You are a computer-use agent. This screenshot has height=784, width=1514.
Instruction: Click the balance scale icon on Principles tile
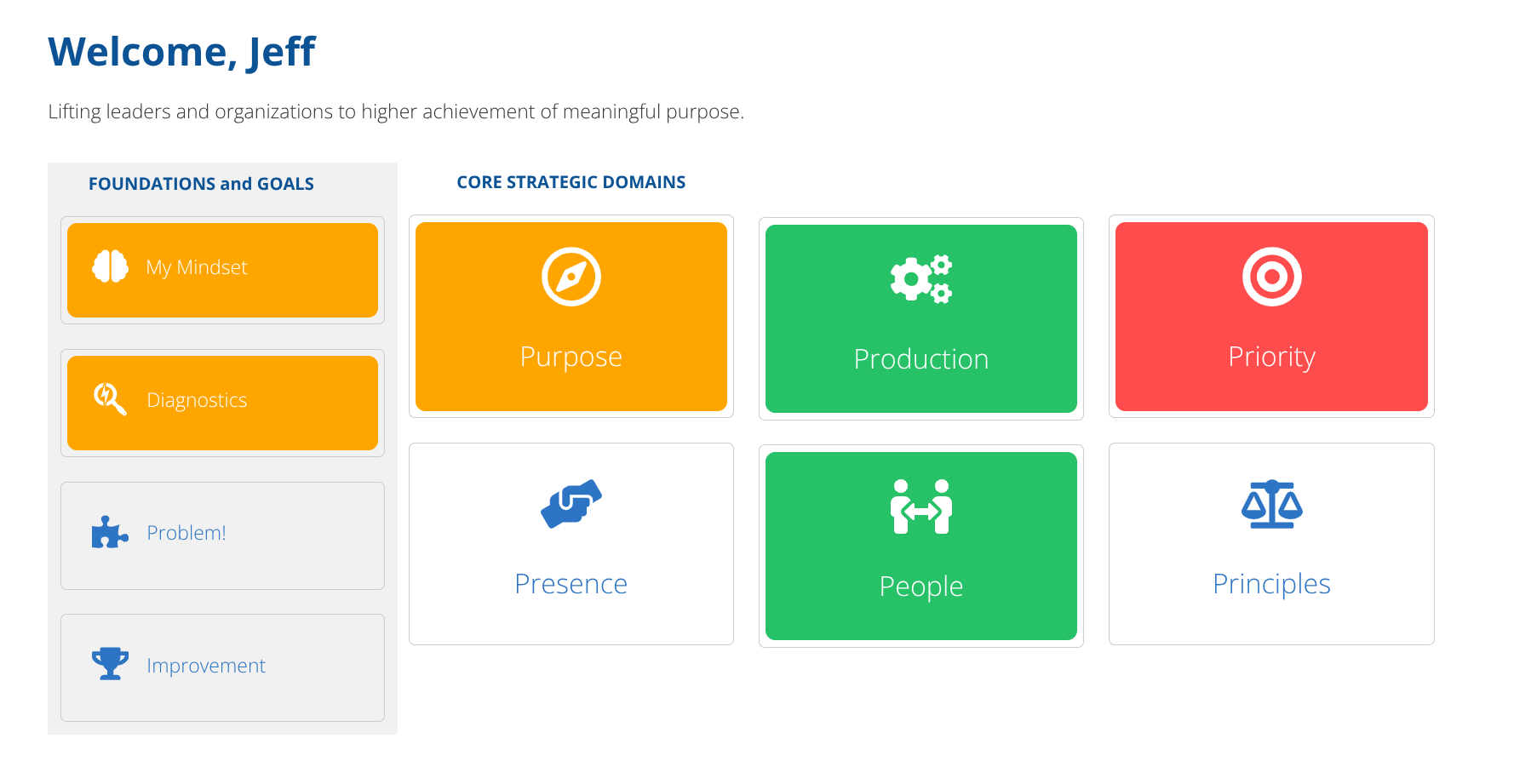[1271, 504]
